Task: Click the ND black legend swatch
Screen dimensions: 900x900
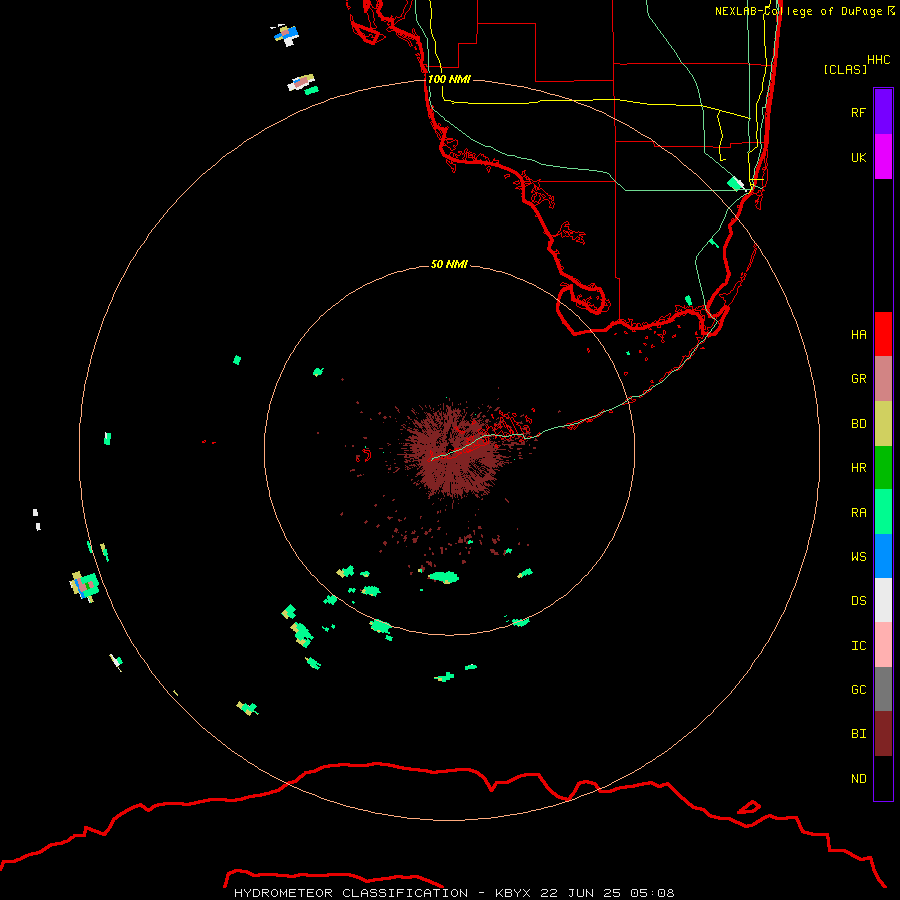Action: (x=883, y=778)
